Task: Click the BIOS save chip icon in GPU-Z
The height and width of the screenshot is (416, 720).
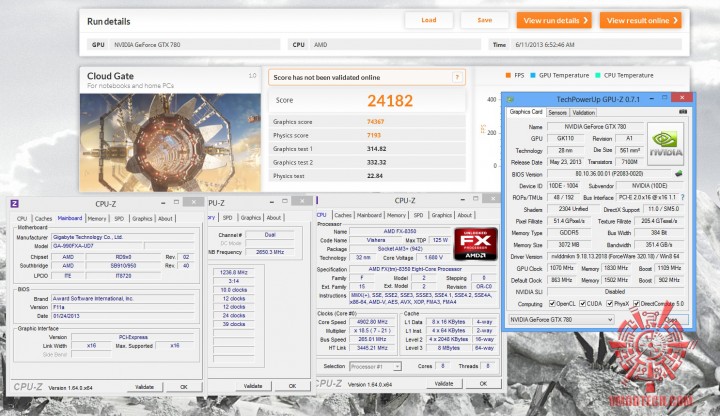Action: click(x=678, y=174)
